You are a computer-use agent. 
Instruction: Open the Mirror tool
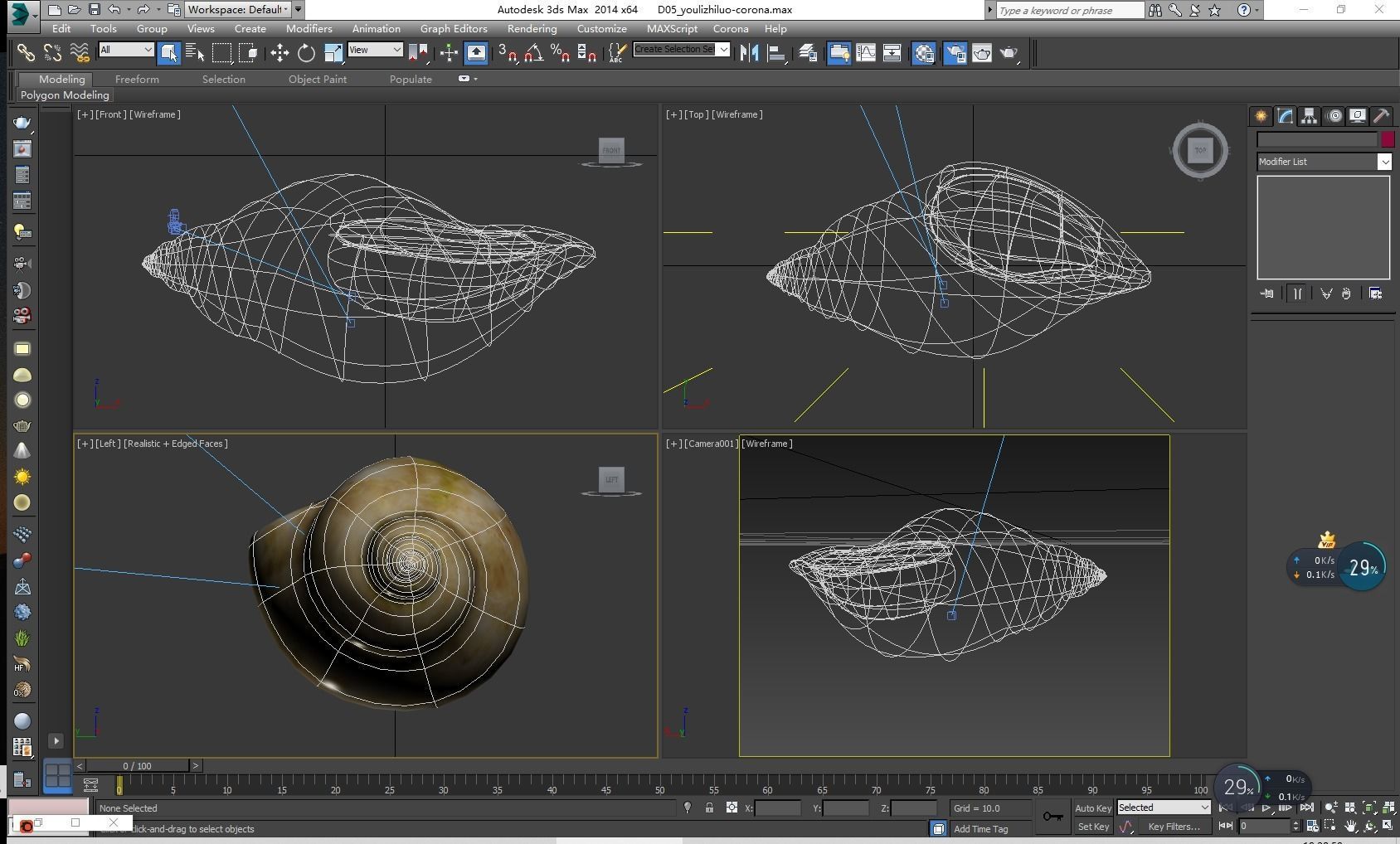tap(750, 53)
